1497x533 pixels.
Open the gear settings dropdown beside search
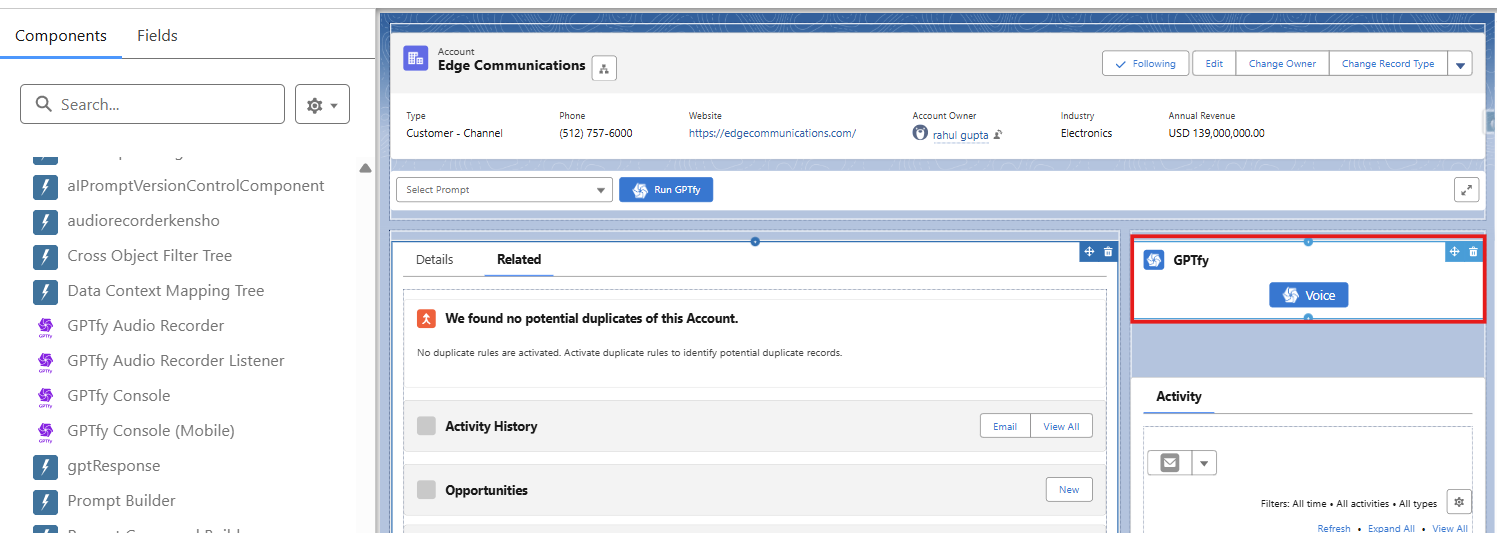[322, 104]
